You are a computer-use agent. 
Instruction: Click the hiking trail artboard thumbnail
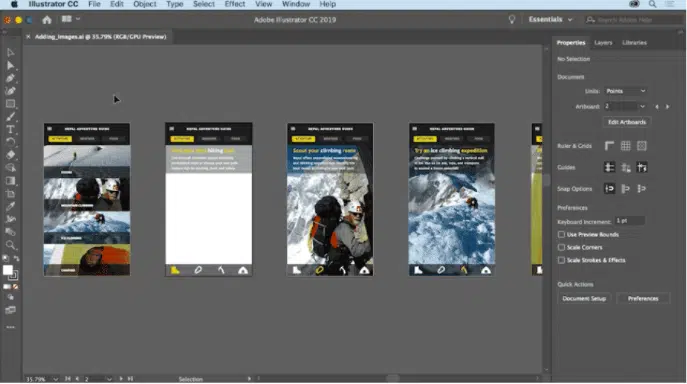click(209, 199)
